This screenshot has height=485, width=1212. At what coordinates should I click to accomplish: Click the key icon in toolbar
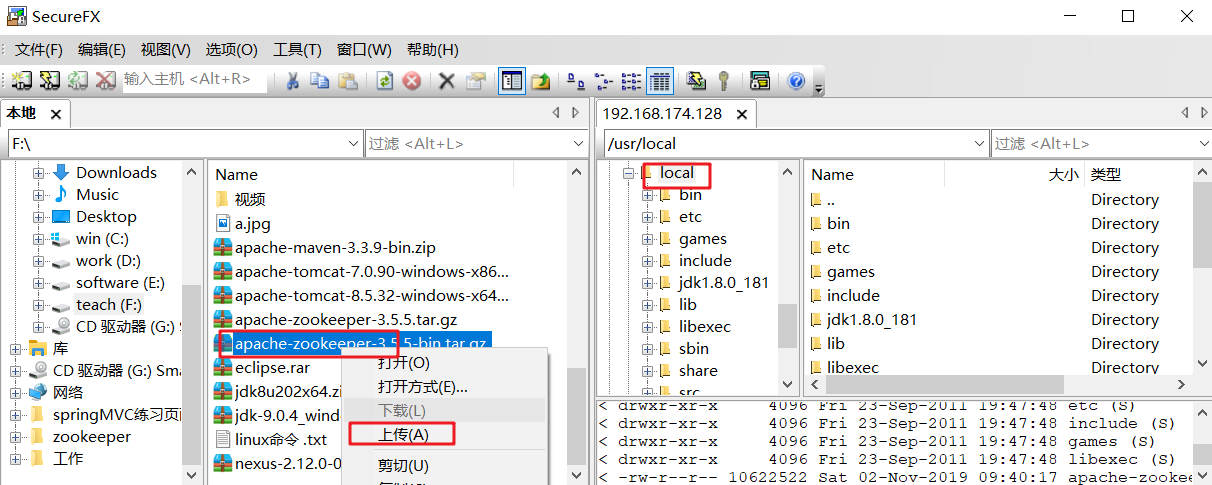pos(723,81)
